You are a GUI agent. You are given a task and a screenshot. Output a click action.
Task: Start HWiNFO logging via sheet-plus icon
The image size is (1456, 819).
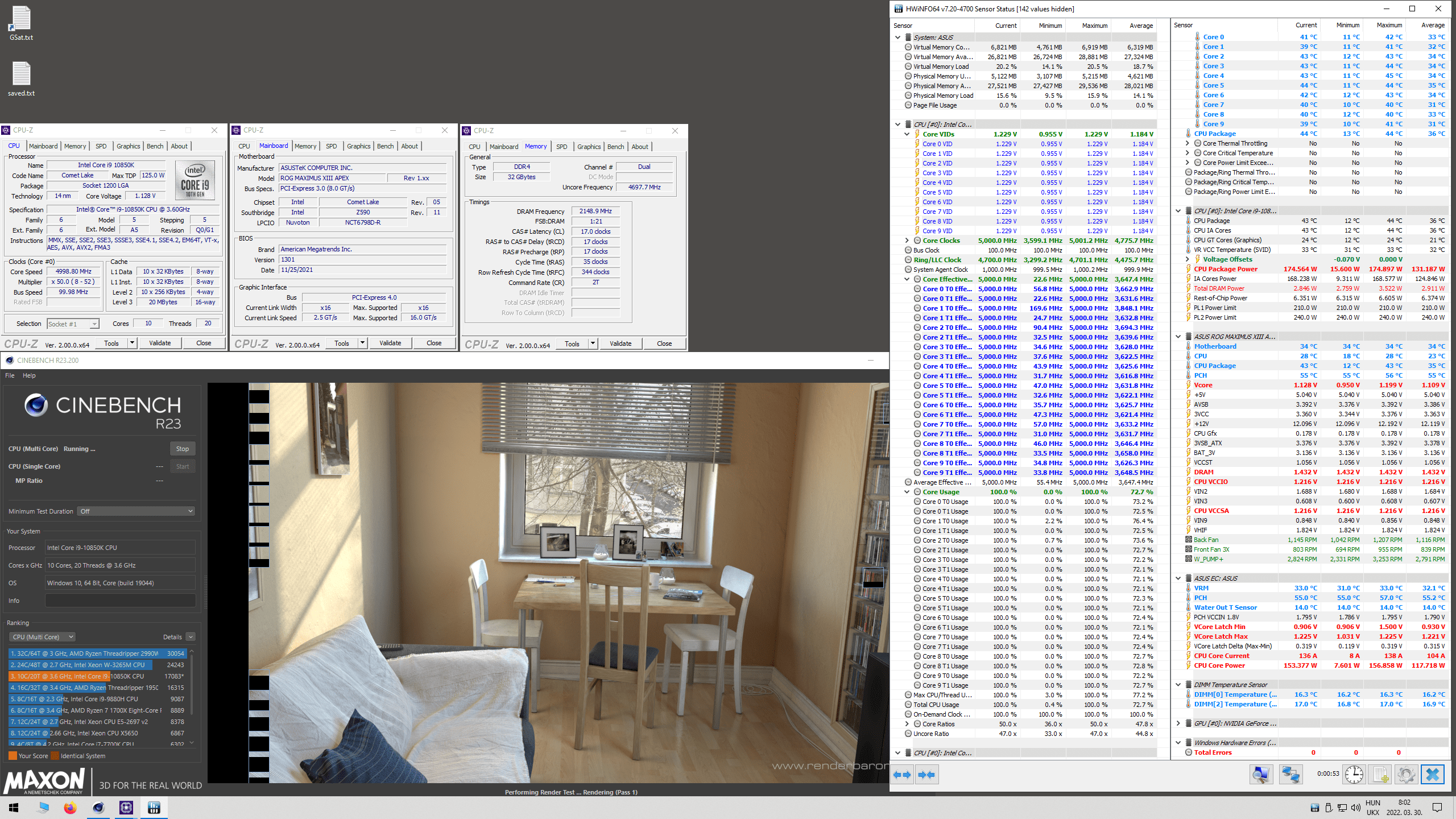1380,775
